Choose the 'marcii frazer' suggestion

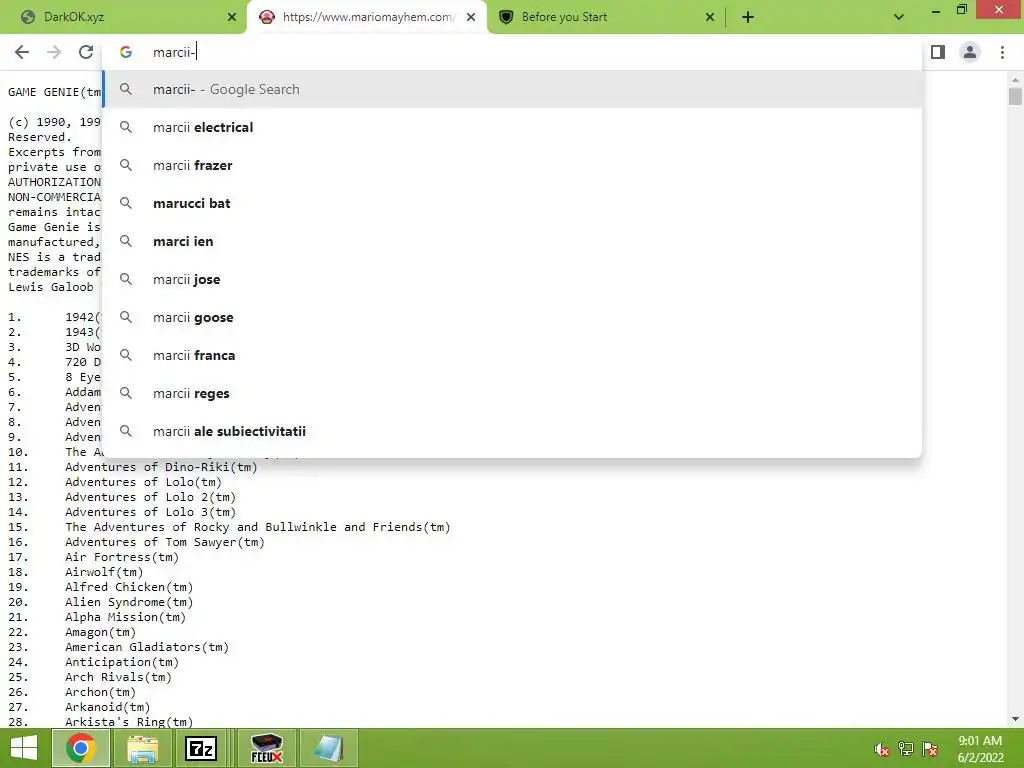(x=513, y=165)
